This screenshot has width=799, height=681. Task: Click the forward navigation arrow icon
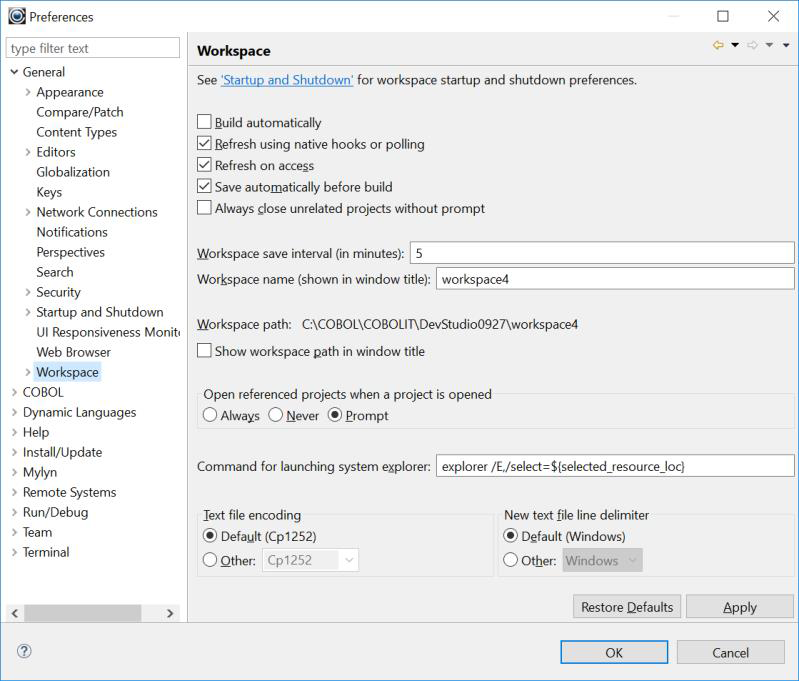752,45
